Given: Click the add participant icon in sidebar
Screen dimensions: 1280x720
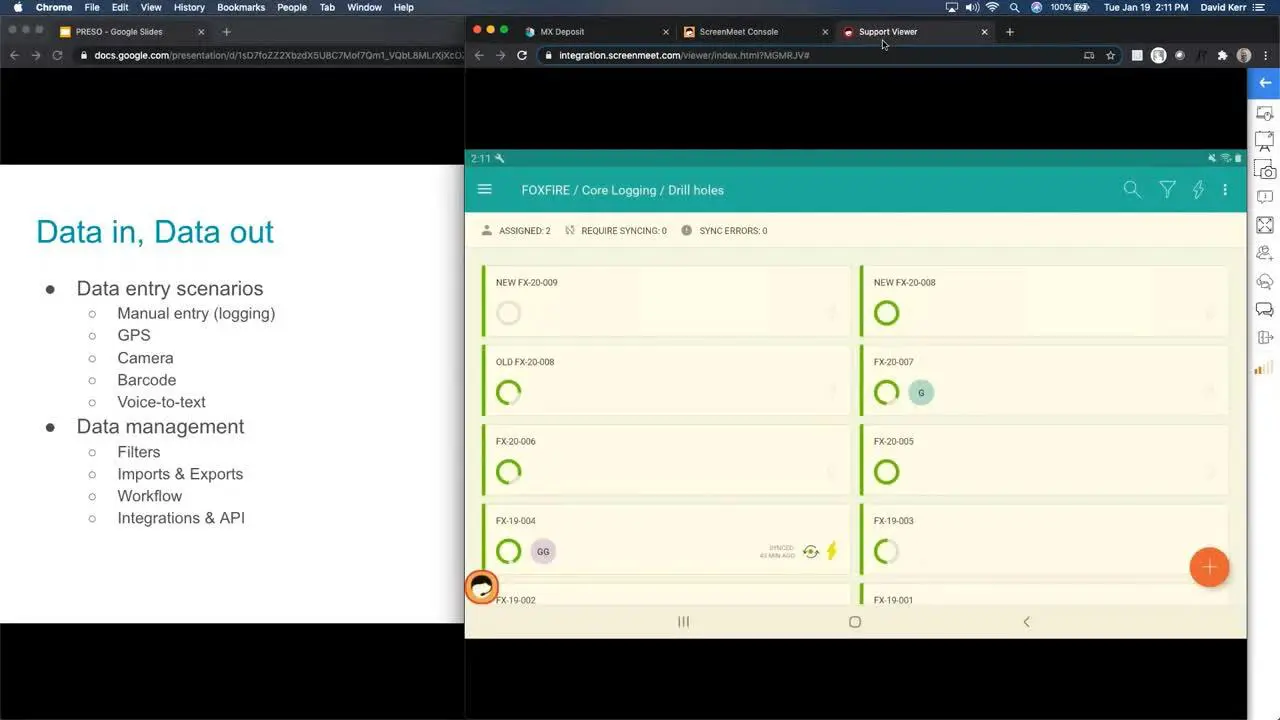Looking at the screenshot, I should 1265,253.
